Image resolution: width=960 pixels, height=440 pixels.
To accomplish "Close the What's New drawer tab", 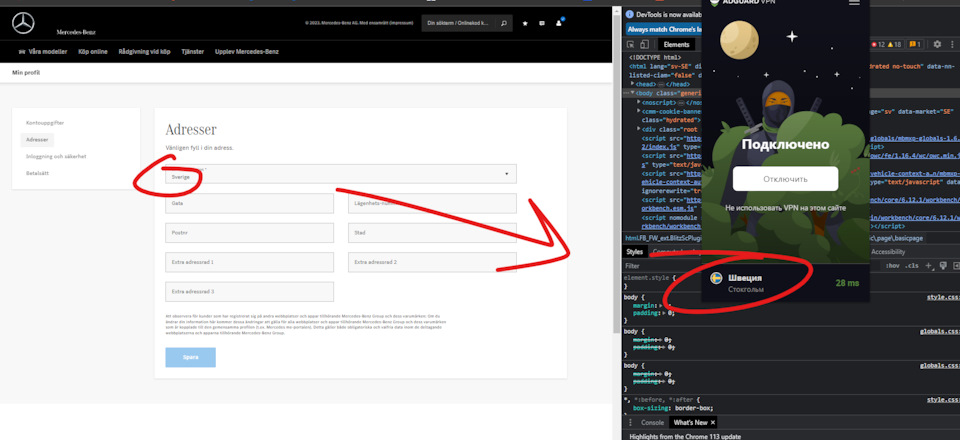I will click(713, 423).
